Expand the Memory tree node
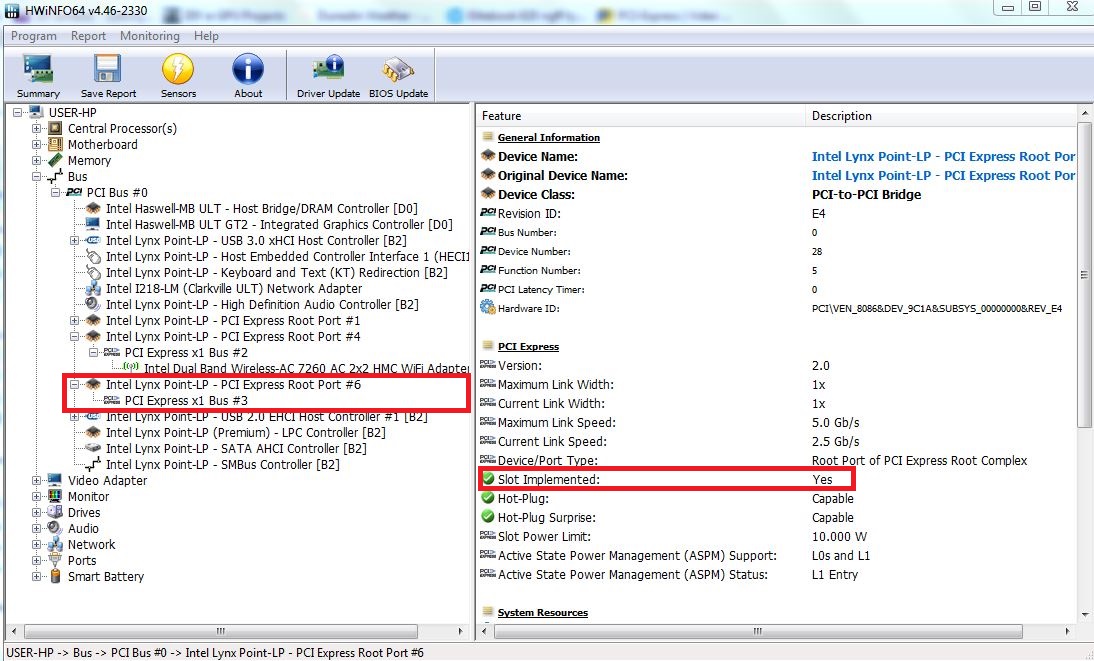 tap(36, 161)
